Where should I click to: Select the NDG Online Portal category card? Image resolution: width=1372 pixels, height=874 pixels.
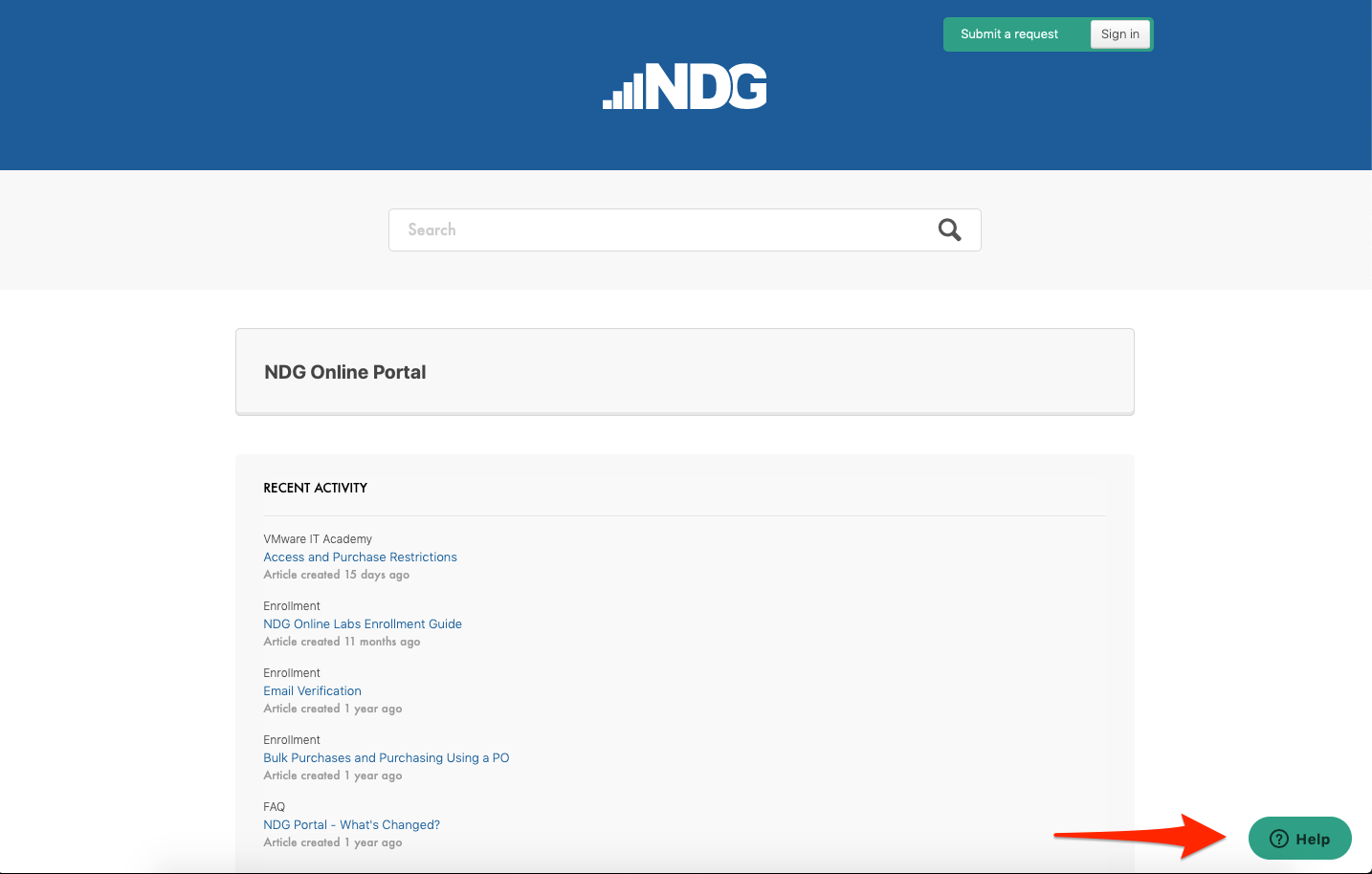(x=685, y=372)
